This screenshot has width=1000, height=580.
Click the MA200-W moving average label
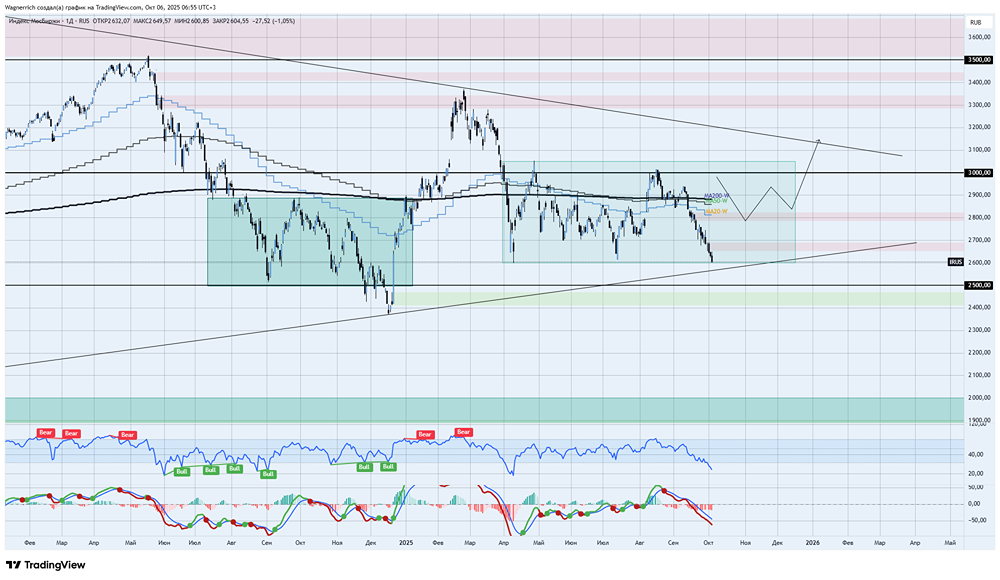tap(716, 196)
